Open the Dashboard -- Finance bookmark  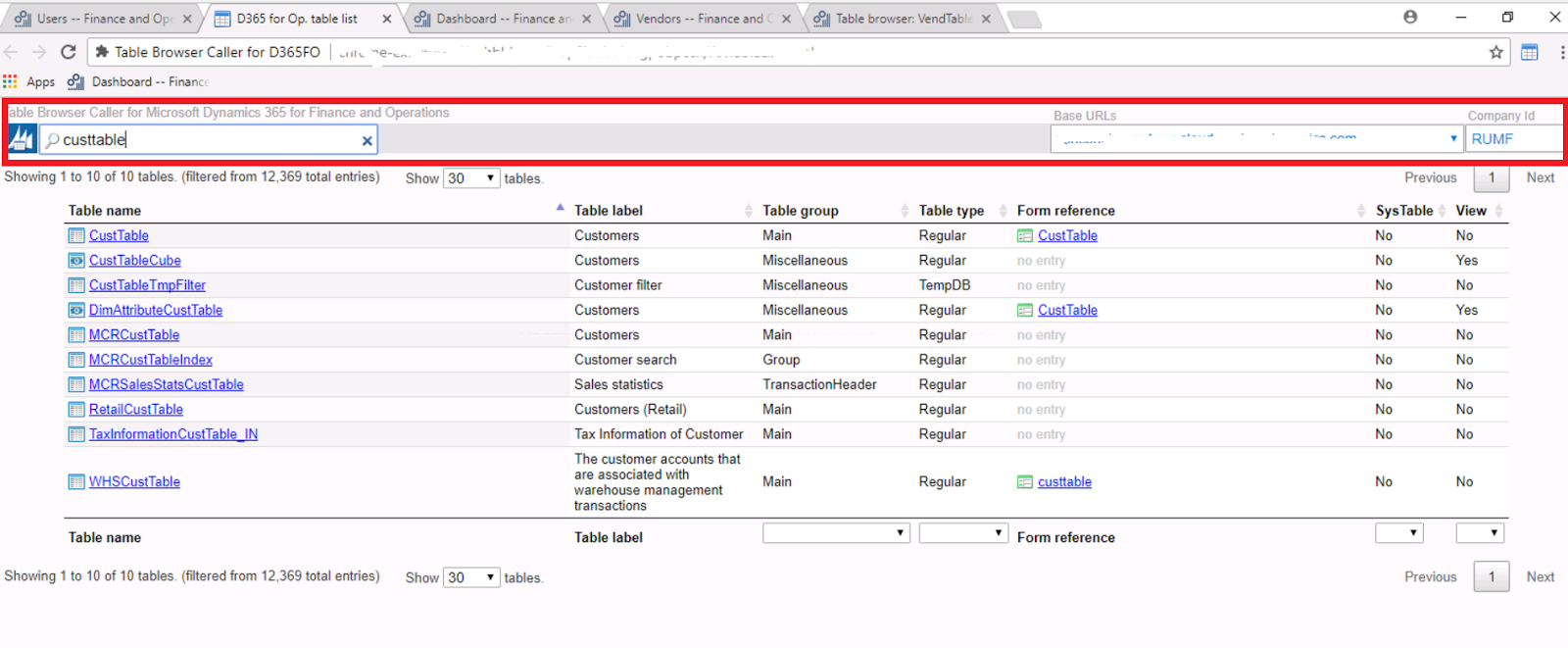138,81
